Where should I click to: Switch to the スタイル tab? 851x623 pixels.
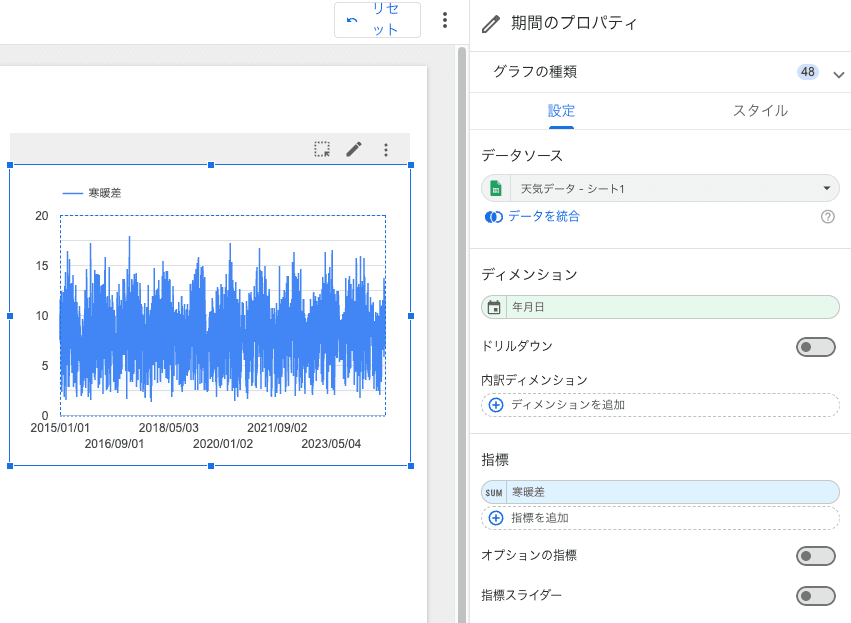[760, 111]
